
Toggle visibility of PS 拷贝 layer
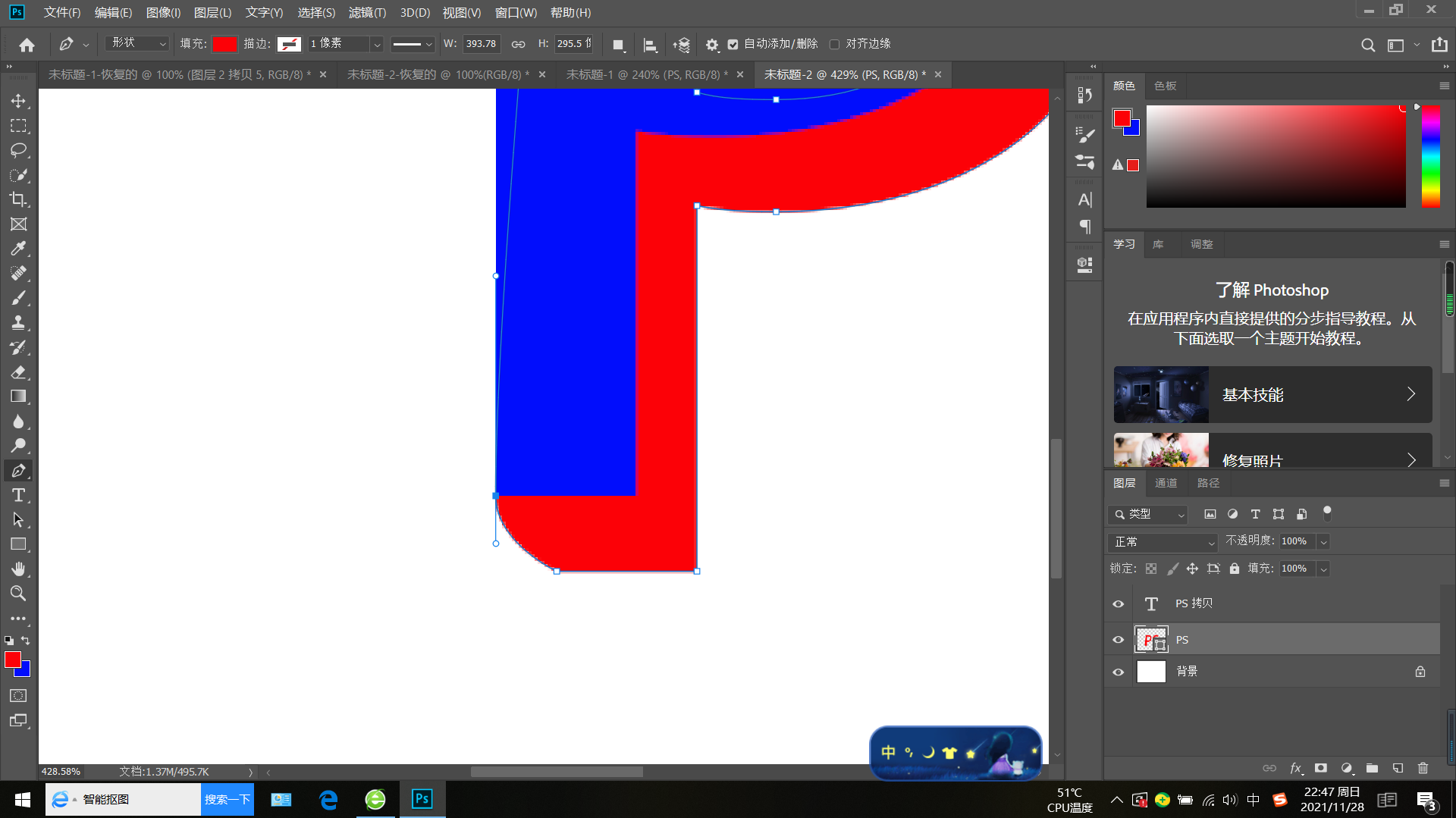tap(1118, 604)
